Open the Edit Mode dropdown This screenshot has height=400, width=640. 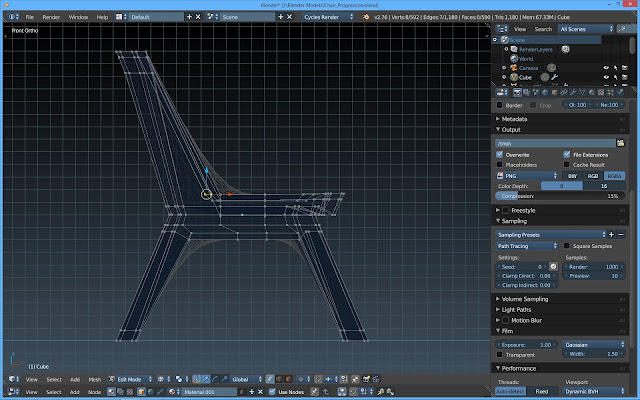coord(130,379)
